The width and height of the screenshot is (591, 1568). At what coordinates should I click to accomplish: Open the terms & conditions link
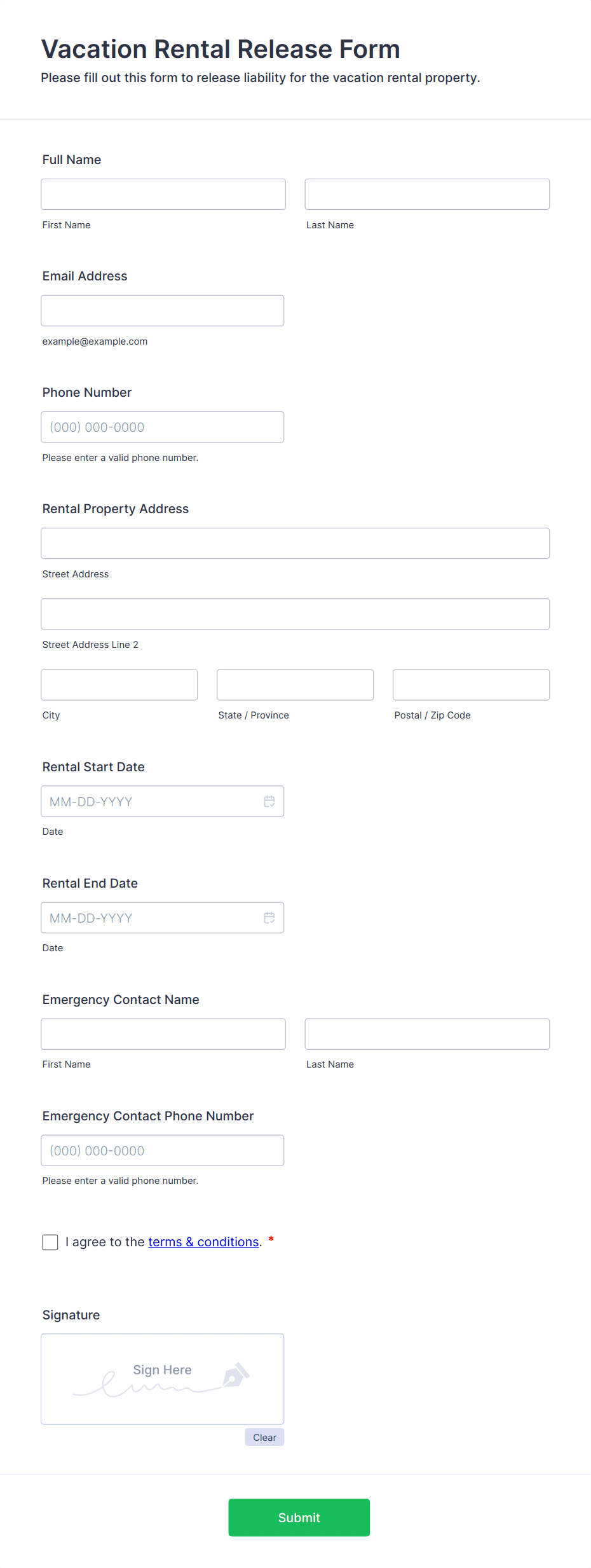coord(203,1242)
